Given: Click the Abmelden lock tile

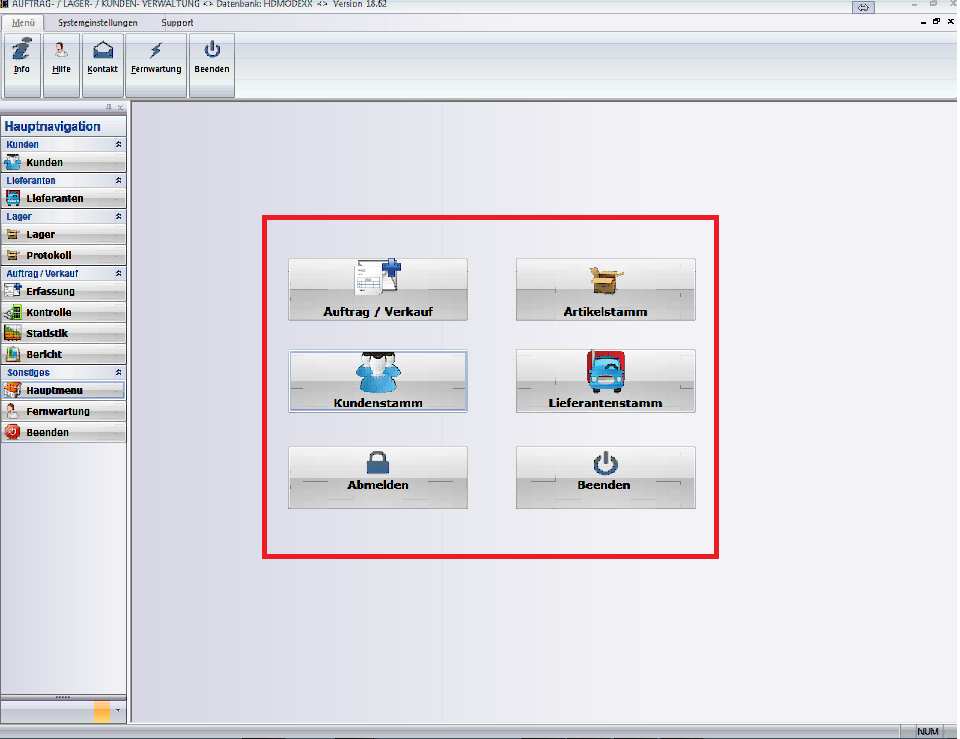Looking at the screenshot, I should 378,477.
